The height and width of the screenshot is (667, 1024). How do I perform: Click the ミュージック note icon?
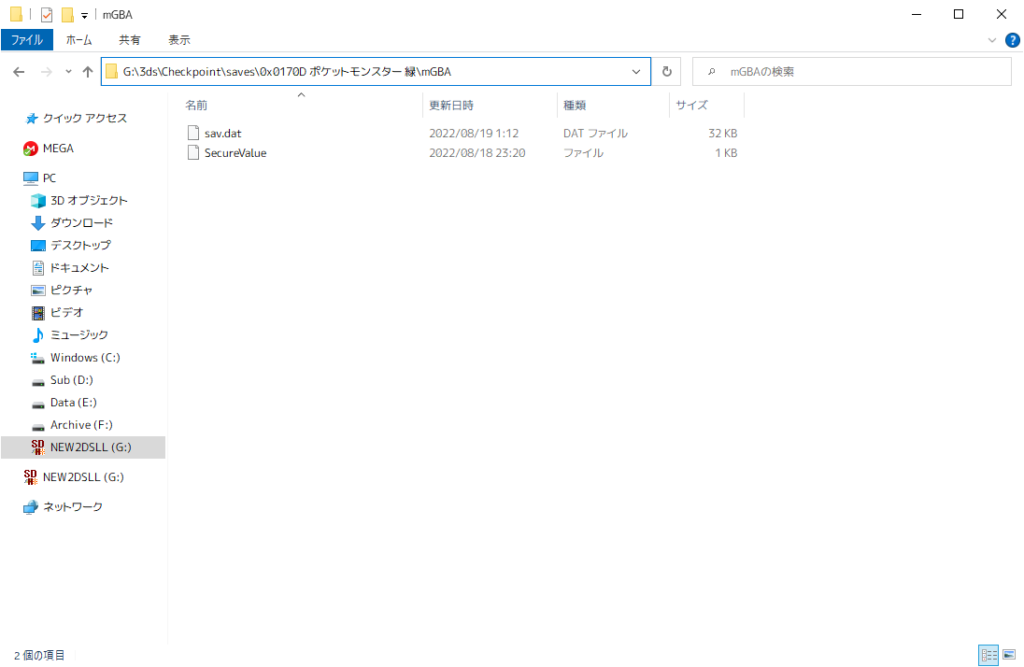[38, 335]
